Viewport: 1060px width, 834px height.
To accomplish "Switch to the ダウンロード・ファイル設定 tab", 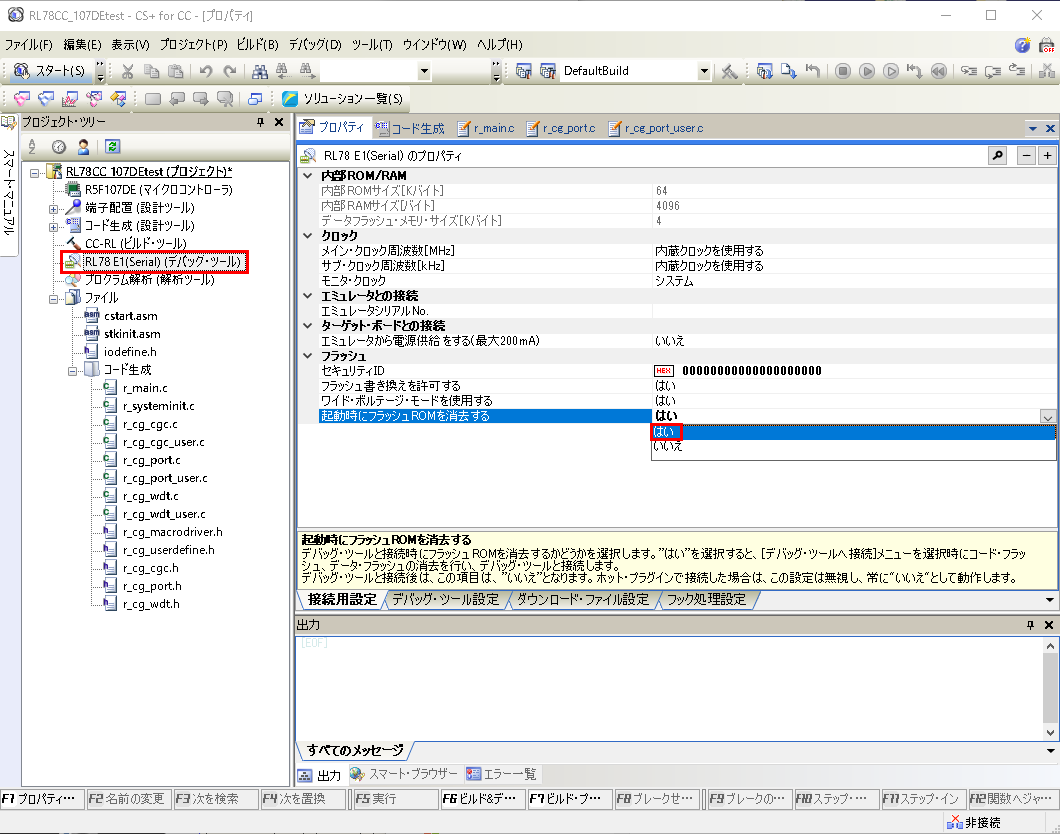I will tap(583, 599).
